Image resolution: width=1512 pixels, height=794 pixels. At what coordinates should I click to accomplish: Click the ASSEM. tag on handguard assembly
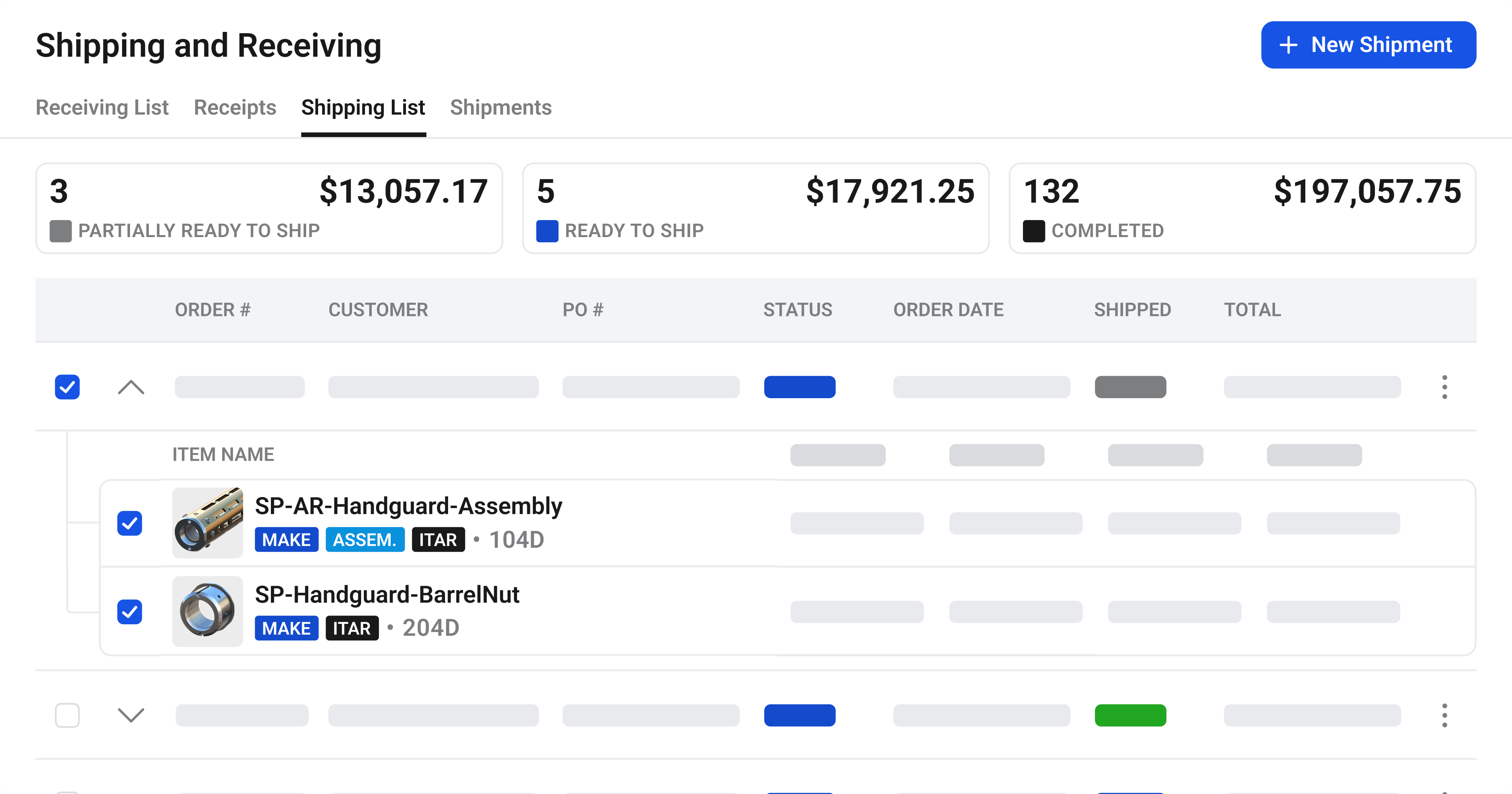pyautogui.click(x=365, y=540)
